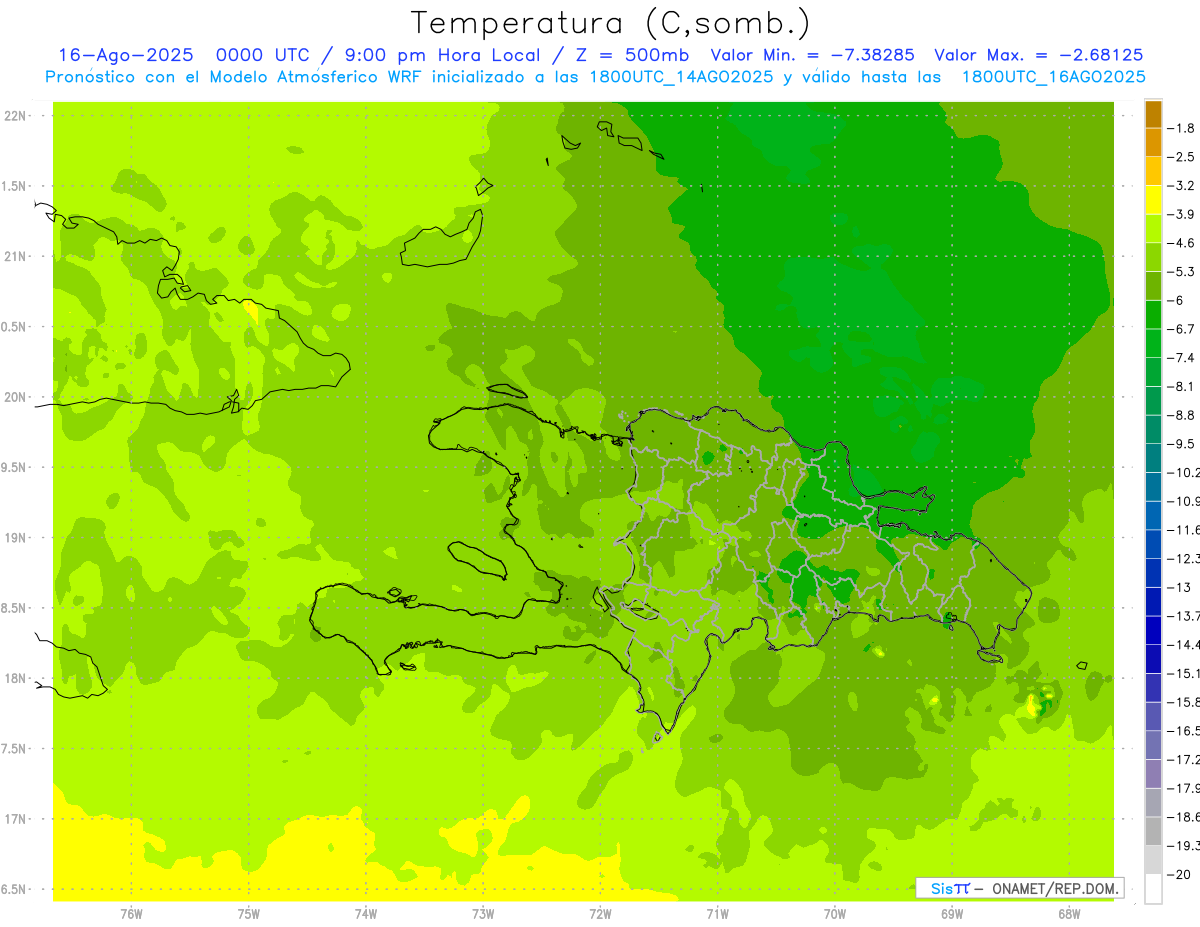The height and width of the screenshot is (927, 1200).
Task: Click the '75W' longitude axis label
Action: (x=249, y=914)
